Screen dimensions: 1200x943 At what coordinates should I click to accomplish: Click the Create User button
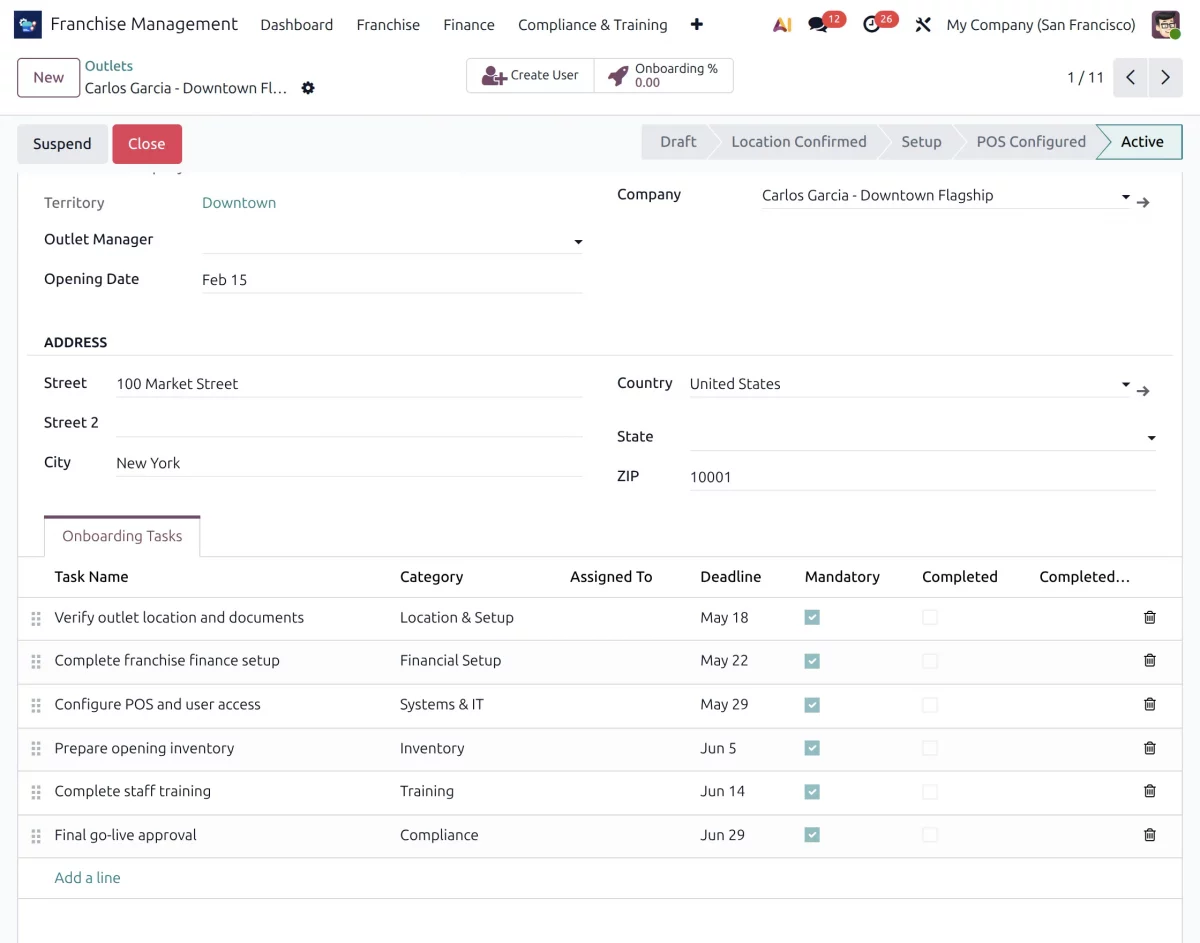(x=531, y=76)
